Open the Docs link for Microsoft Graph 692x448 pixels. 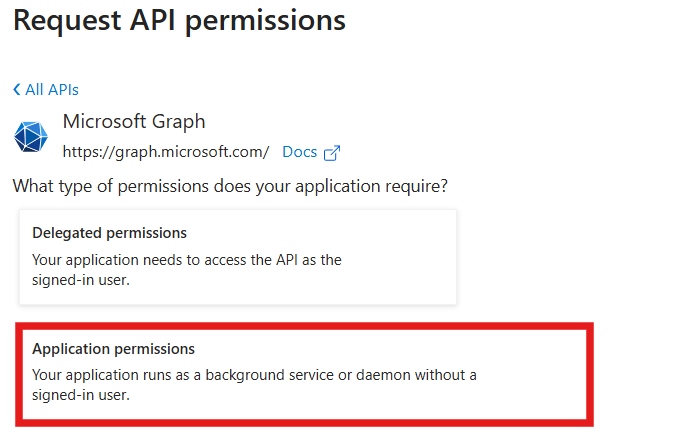tap(300, 152)
